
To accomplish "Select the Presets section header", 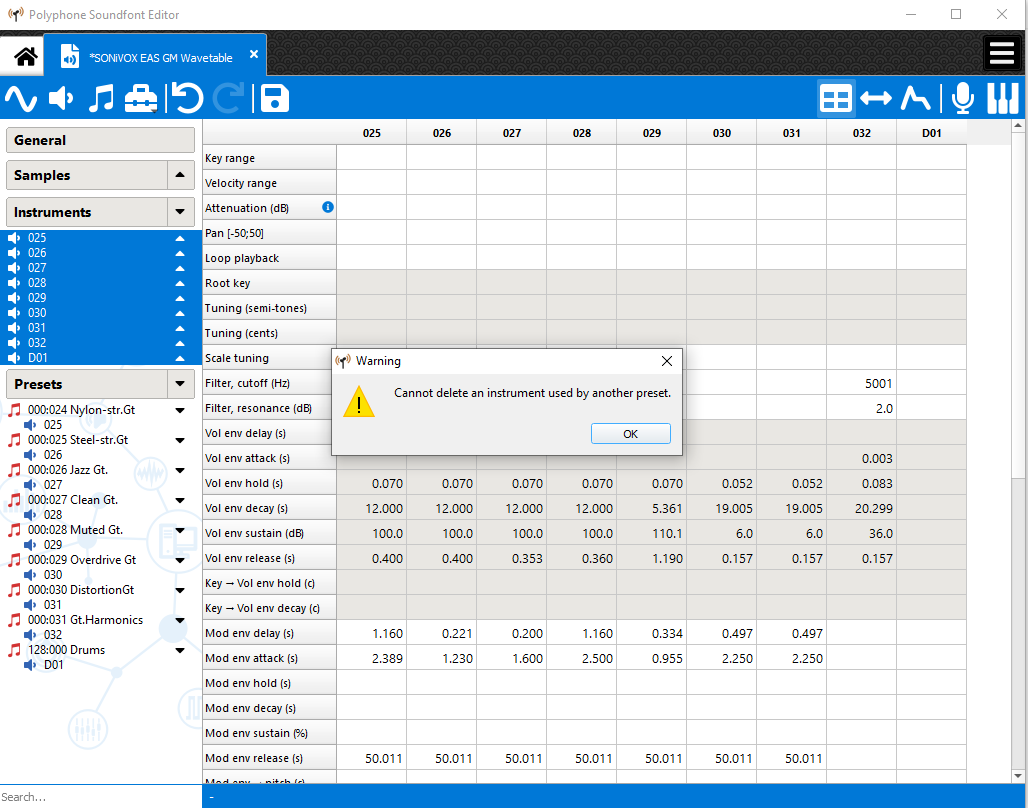I will [87, 384].
